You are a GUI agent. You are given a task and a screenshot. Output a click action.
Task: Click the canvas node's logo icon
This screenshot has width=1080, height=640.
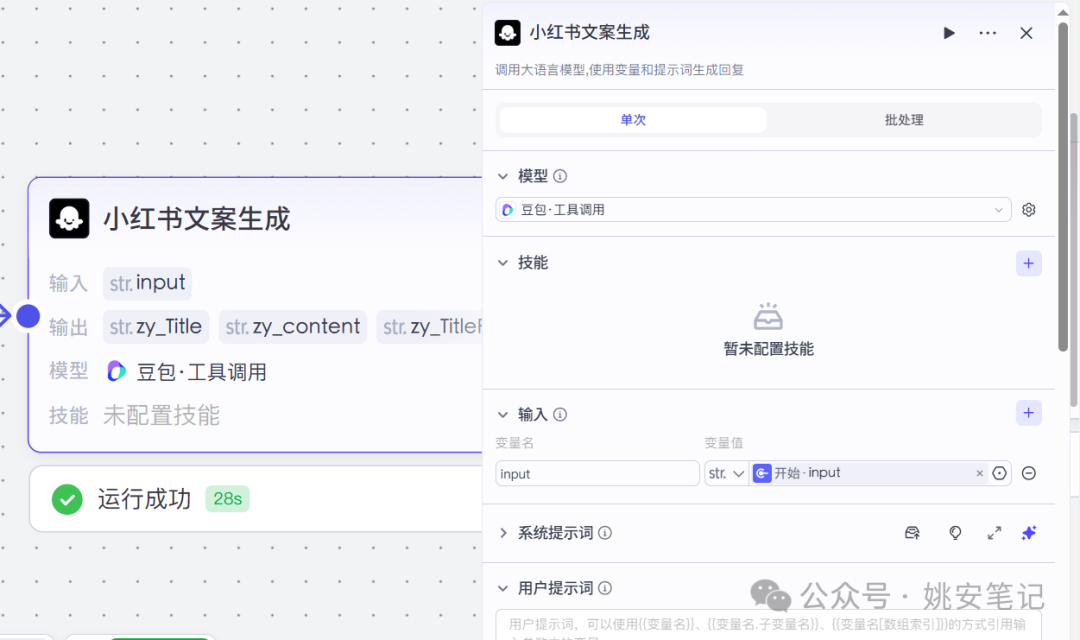(x=69, y=218)
